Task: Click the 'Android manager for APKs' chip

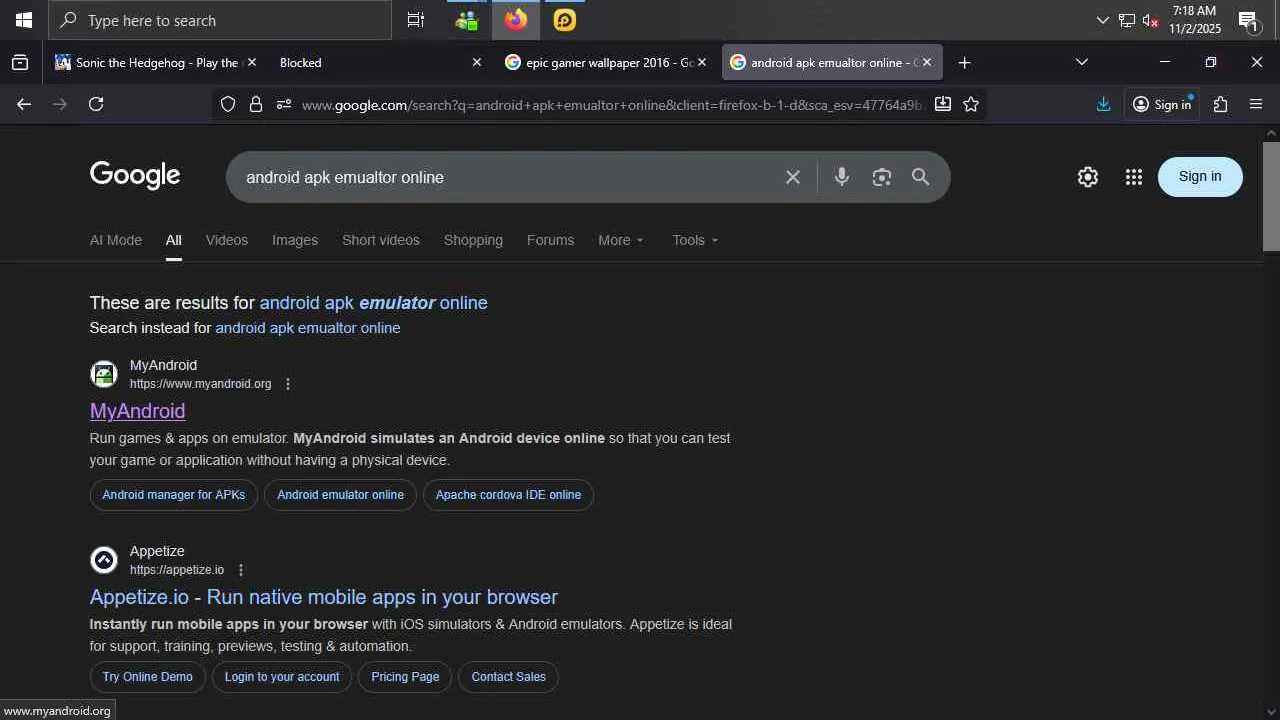Action: 174,495
